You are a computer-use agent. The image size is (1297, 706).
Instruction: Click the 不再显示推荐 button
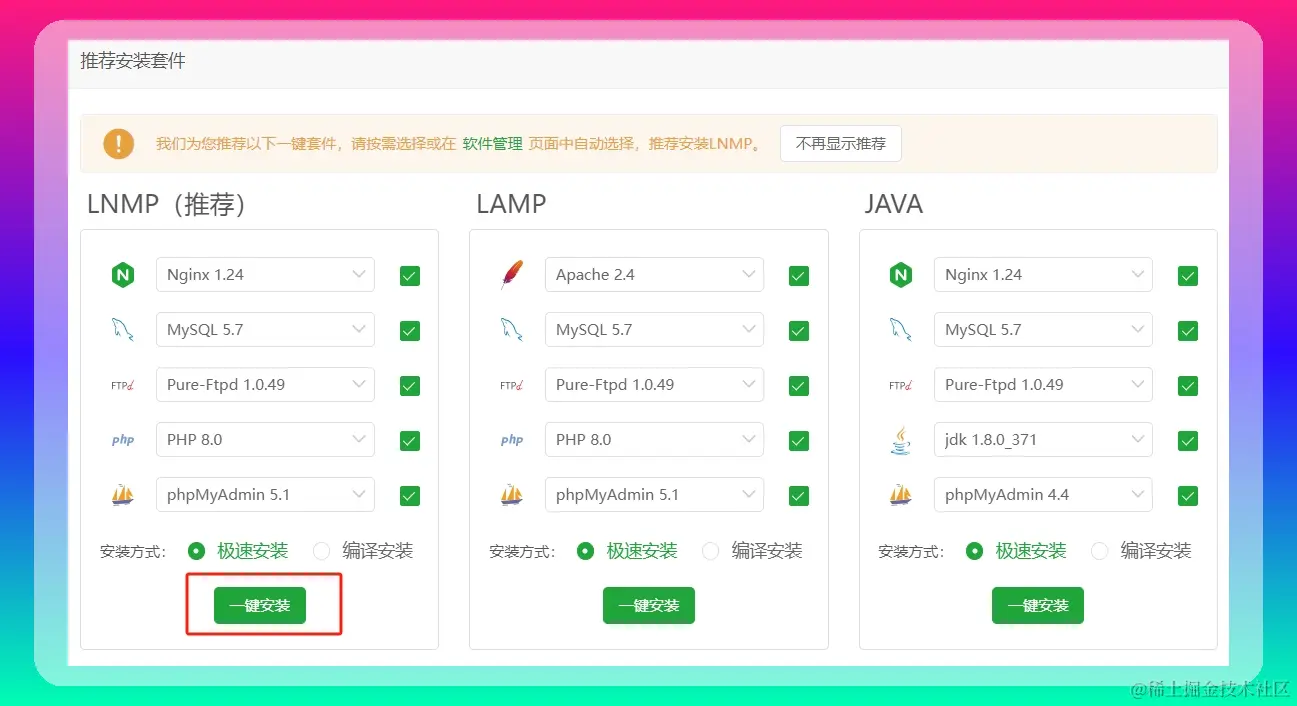click(841, 143)
